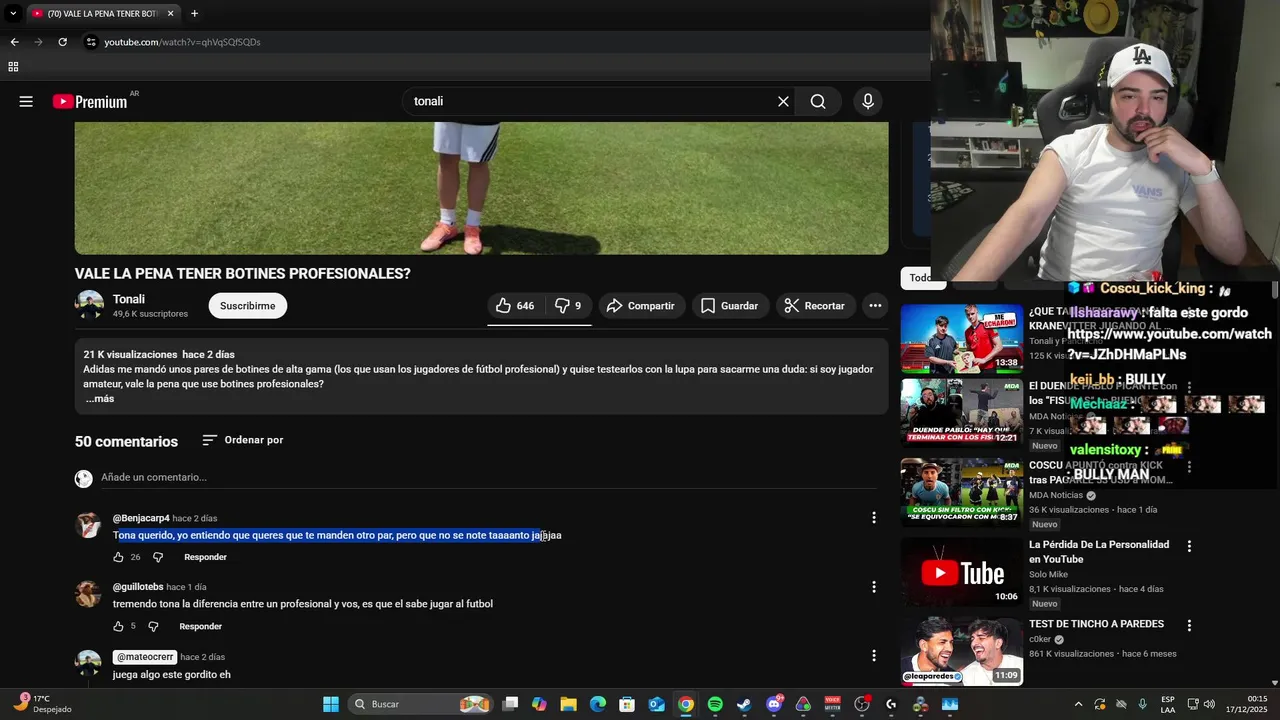Screen dimensions: 1280x720
Task: Open Discord from the taskbar
Action: (774, 704)
